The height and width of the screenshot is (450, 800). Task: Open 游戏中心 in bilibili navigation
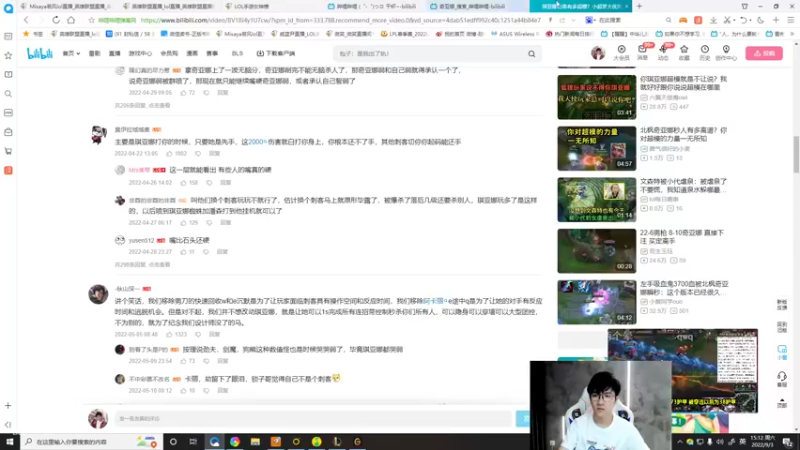coord(140,54)
